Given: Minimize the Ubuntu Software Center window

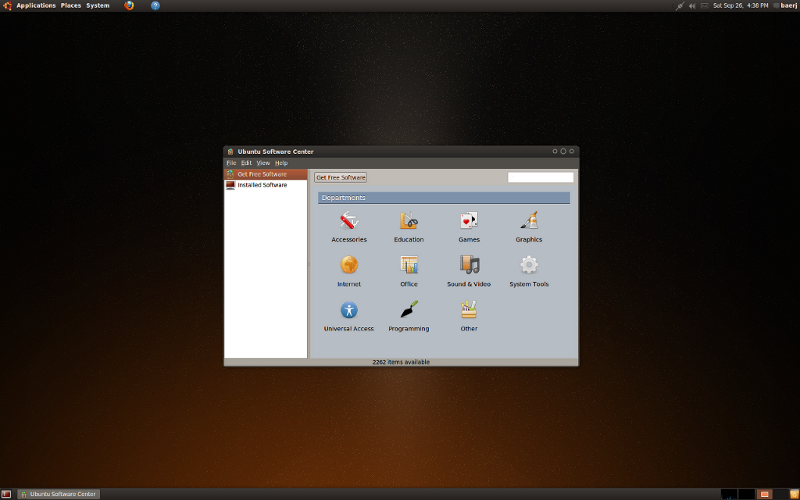Looking at the screenshot, I should [555, 151].
